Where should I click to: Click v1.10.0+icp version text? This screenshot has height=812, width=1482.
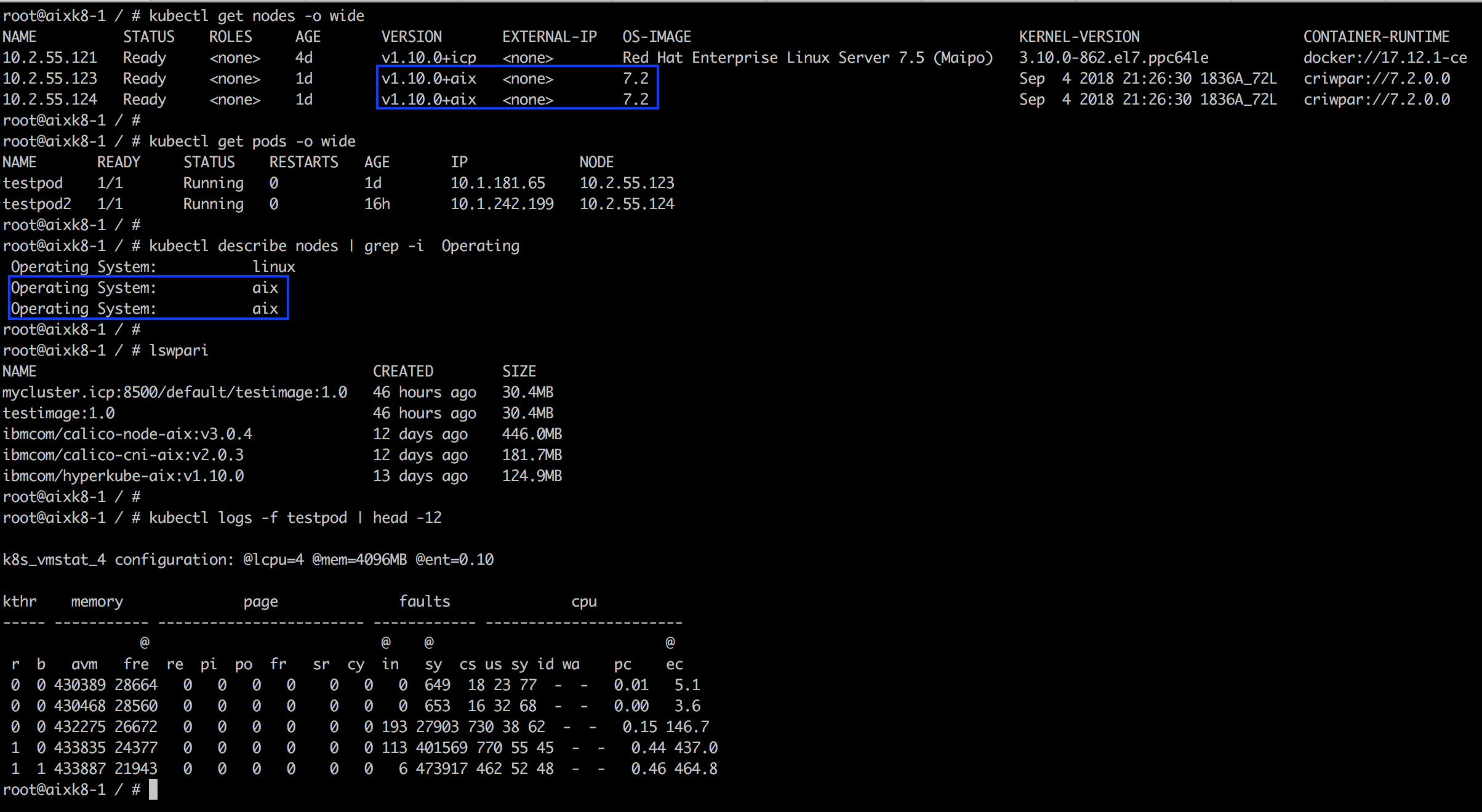coord(428,58)
